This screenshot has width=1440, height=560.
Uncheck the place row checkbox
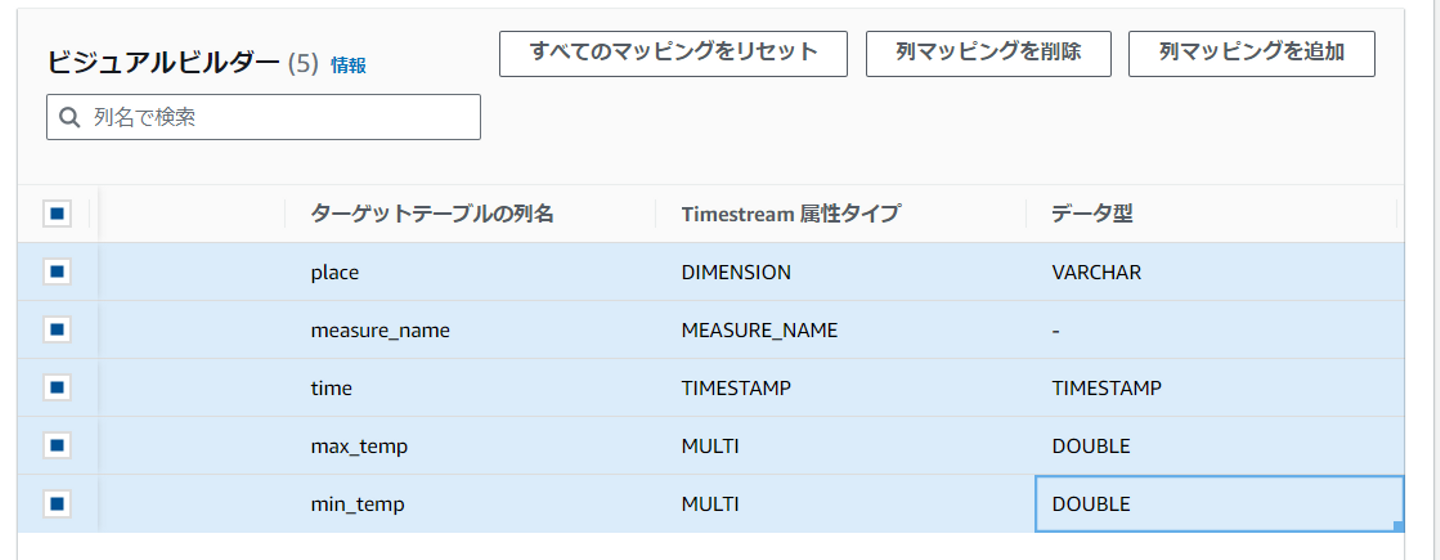click(57, 272)
